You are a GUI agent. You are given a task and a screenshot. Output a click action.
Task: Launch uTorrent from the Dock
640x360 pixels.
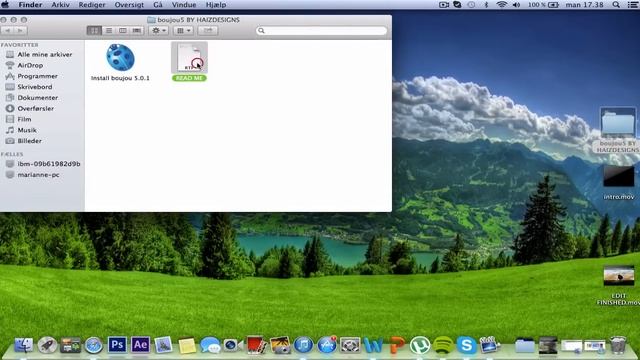tap(420, 345)
